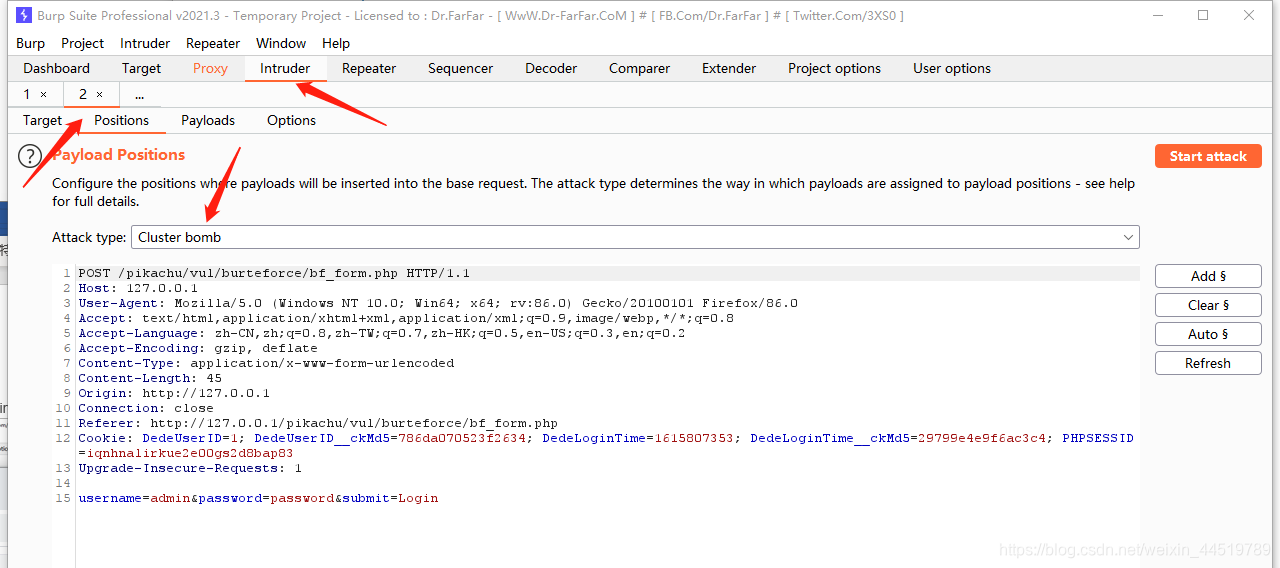Select the Intruder tool tab

pyautogui.click(x=285, y=68)
